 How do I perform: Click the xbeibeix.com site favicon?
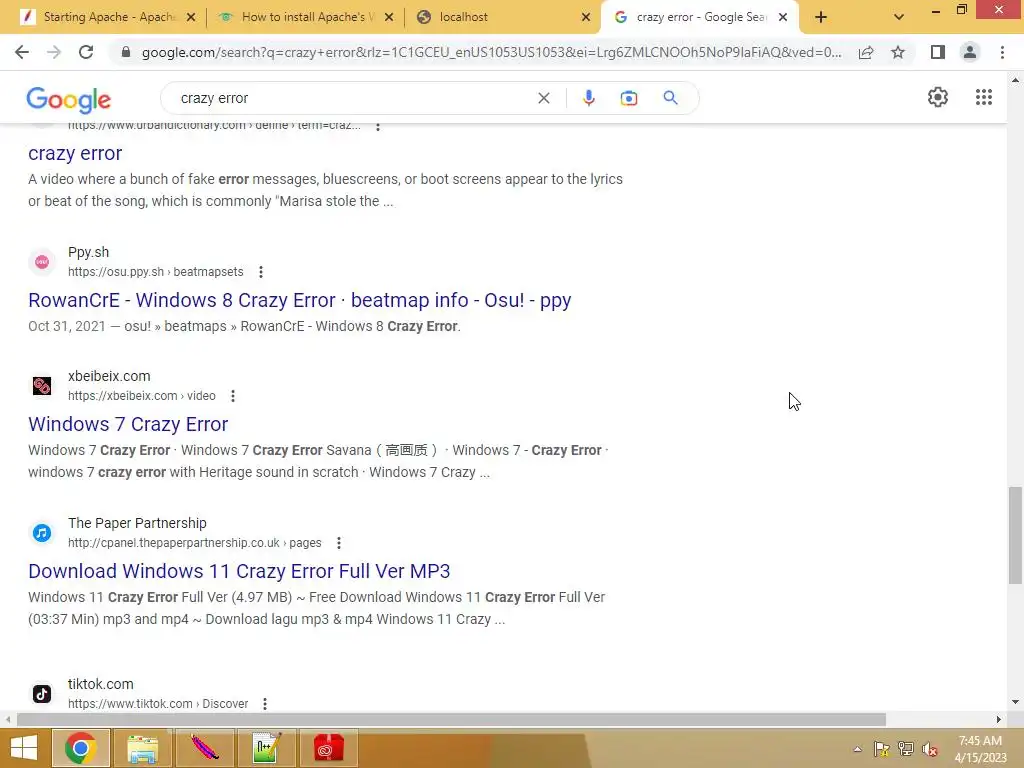[42, 386]
